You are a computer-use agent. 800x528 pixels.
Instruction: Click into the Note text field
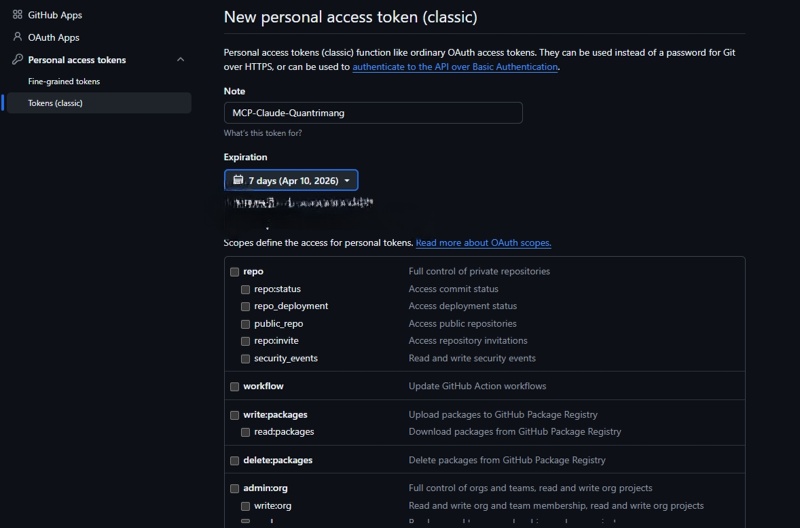click(x=373, y=113)
